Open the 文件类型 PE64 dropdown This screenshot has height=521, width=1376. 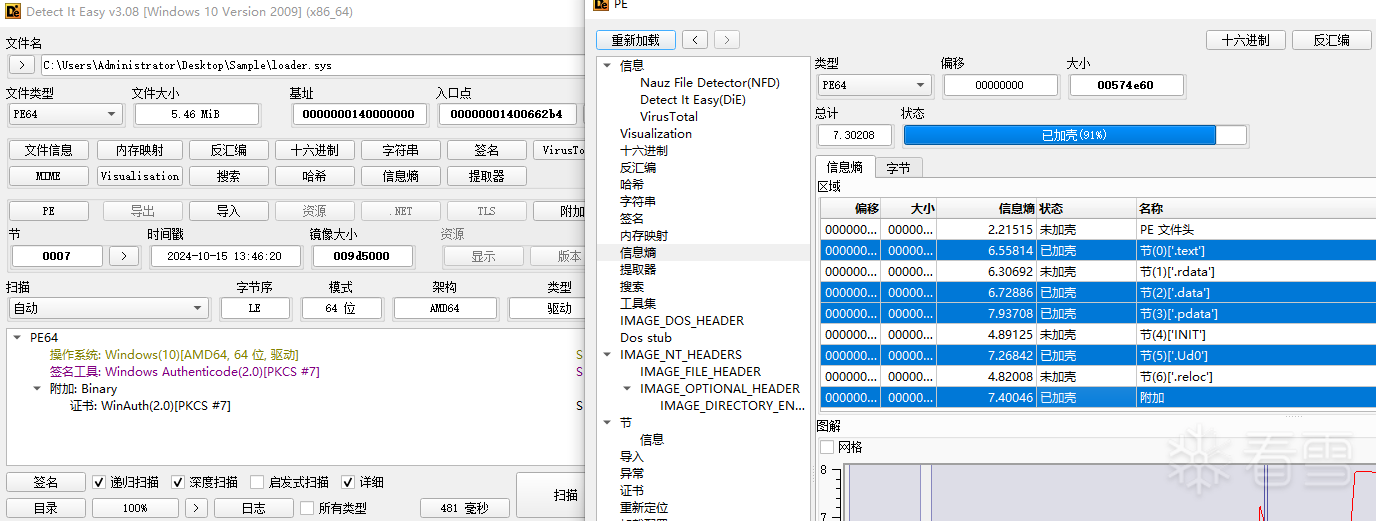(x=65, y=114)
